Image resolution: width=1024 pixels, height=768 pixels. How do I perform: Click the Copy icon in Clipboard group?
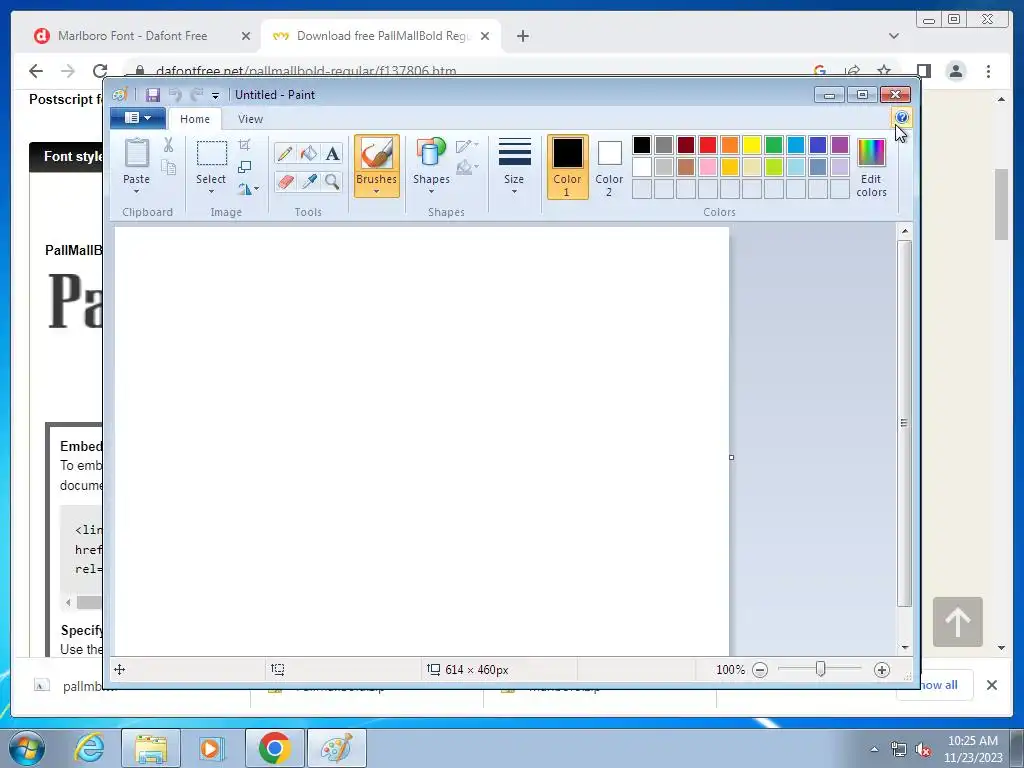168,168
